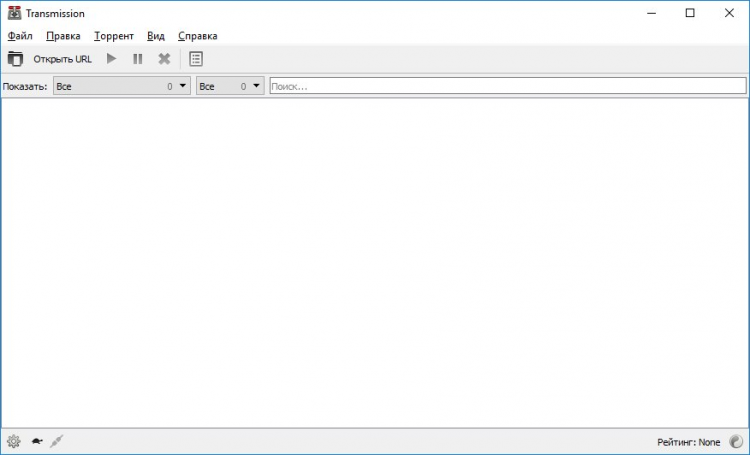This screenshot has width=750, height=455.
Task: Click the open torrent file icon
Action: pyautogui.click(x=15, y=59)
